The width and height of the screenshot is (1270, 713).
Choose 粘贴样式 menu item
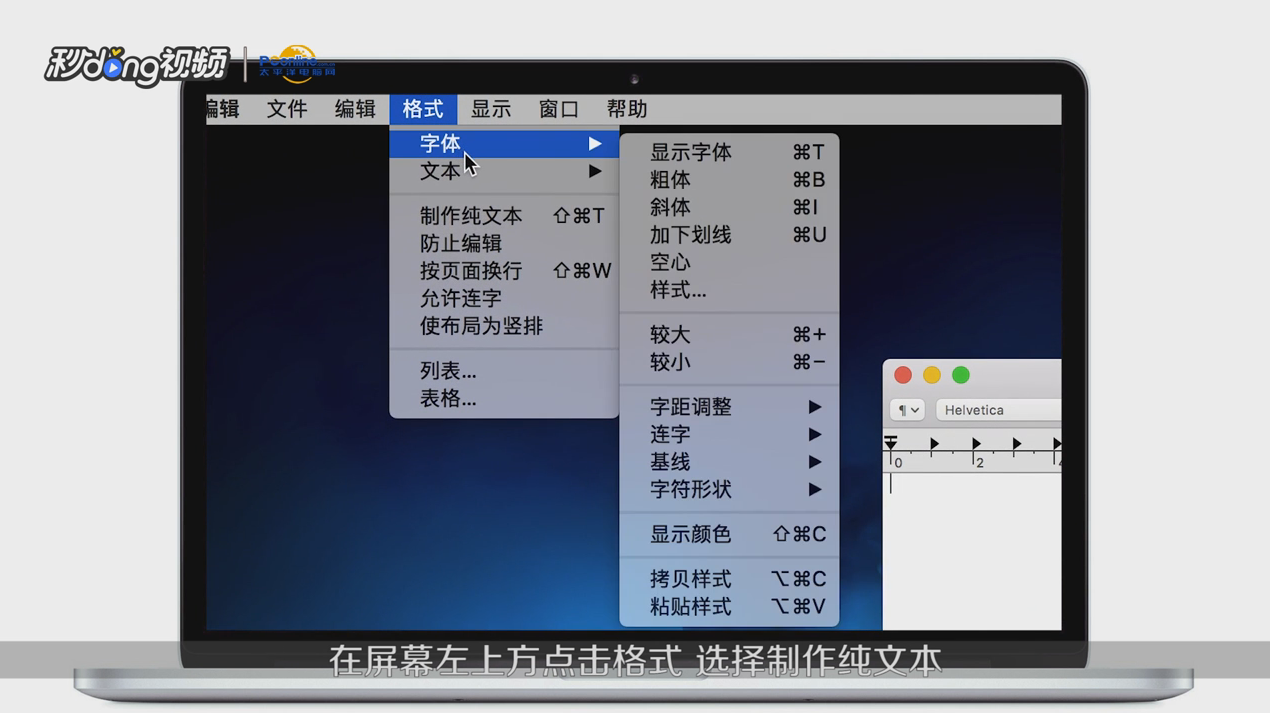[x=729, y=607]
